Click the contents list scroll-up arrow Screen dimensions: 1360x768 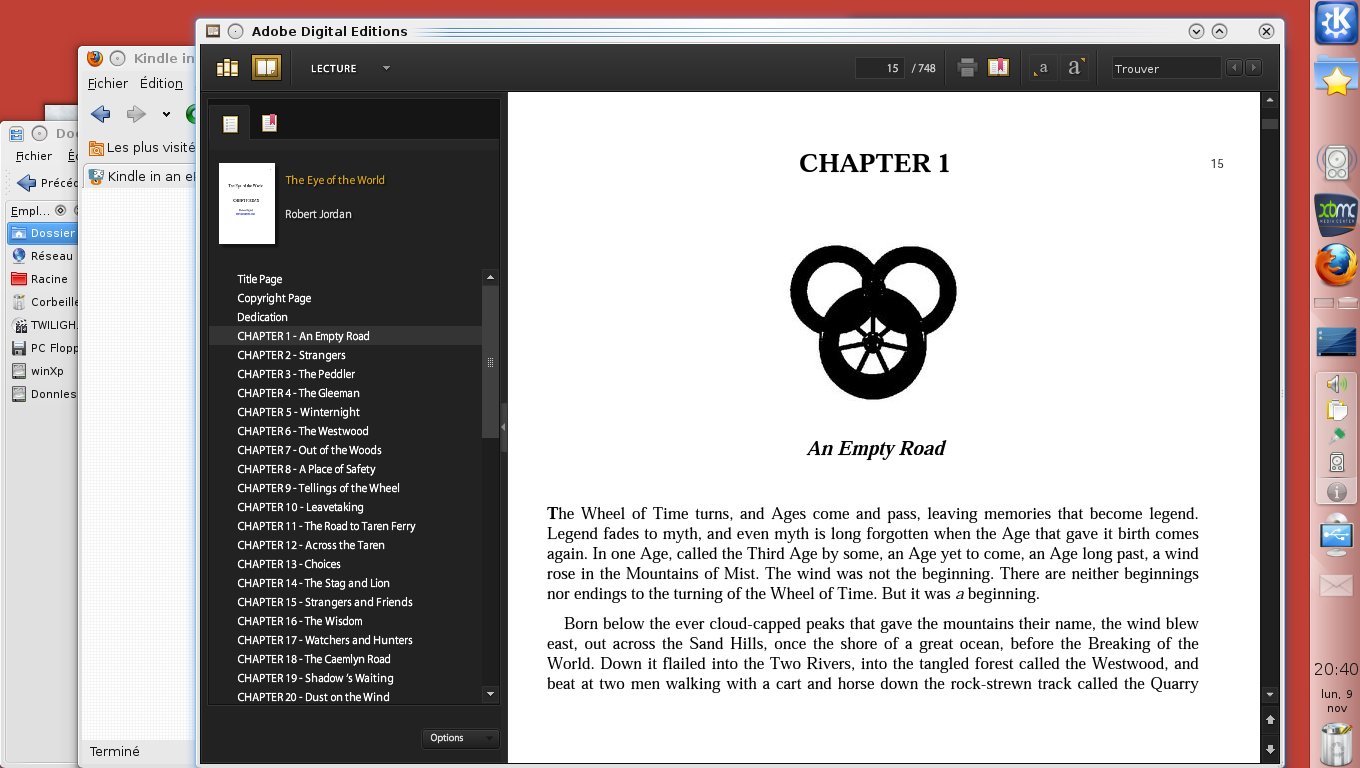point(490,277)
